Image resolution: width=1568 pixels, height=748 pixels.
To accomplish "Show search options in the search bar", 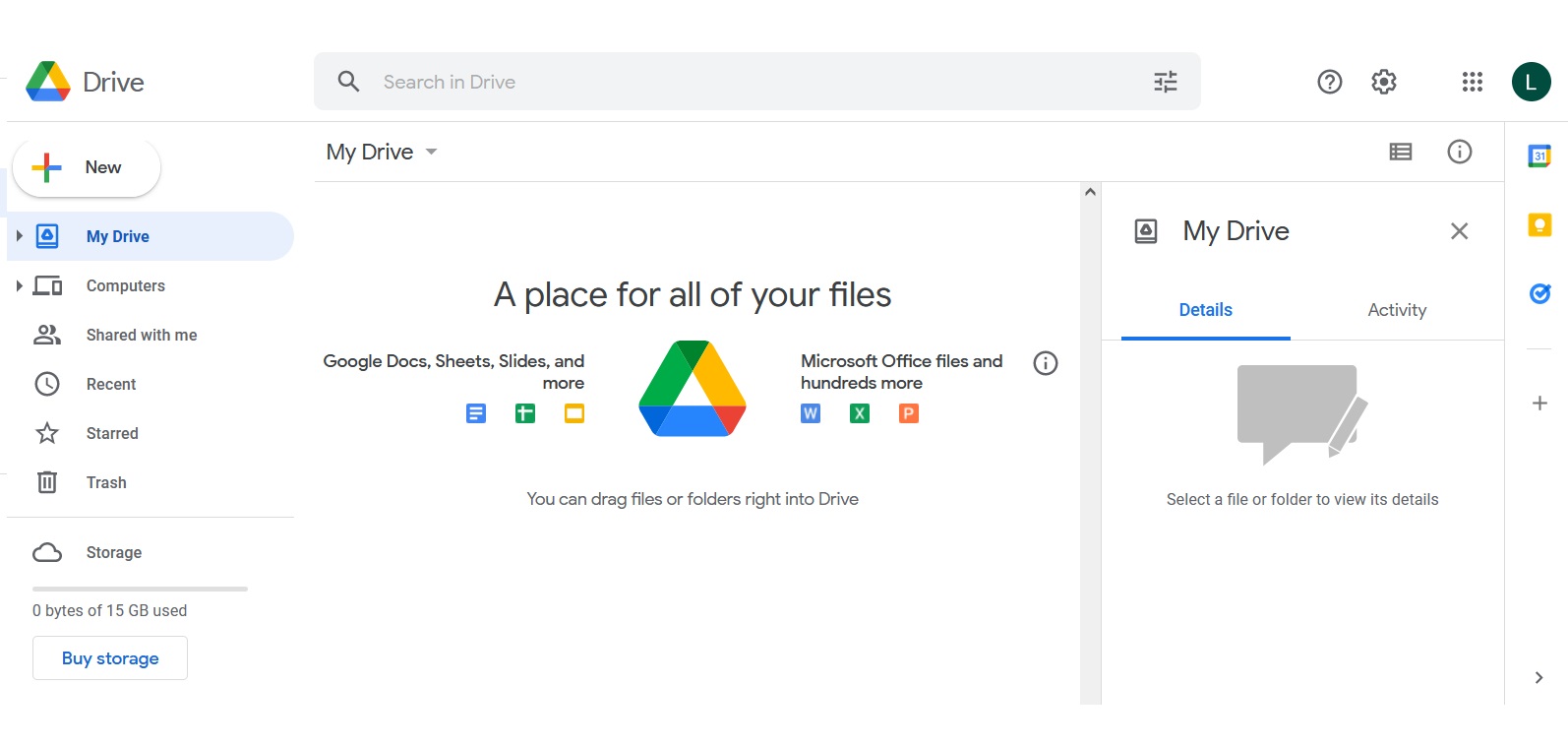I will pos(1166,82).
